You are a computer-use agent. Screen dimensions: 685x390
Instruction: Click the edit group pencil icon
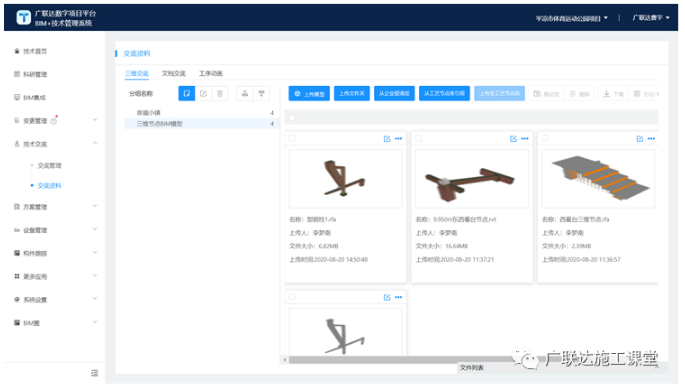pos(203,93)
